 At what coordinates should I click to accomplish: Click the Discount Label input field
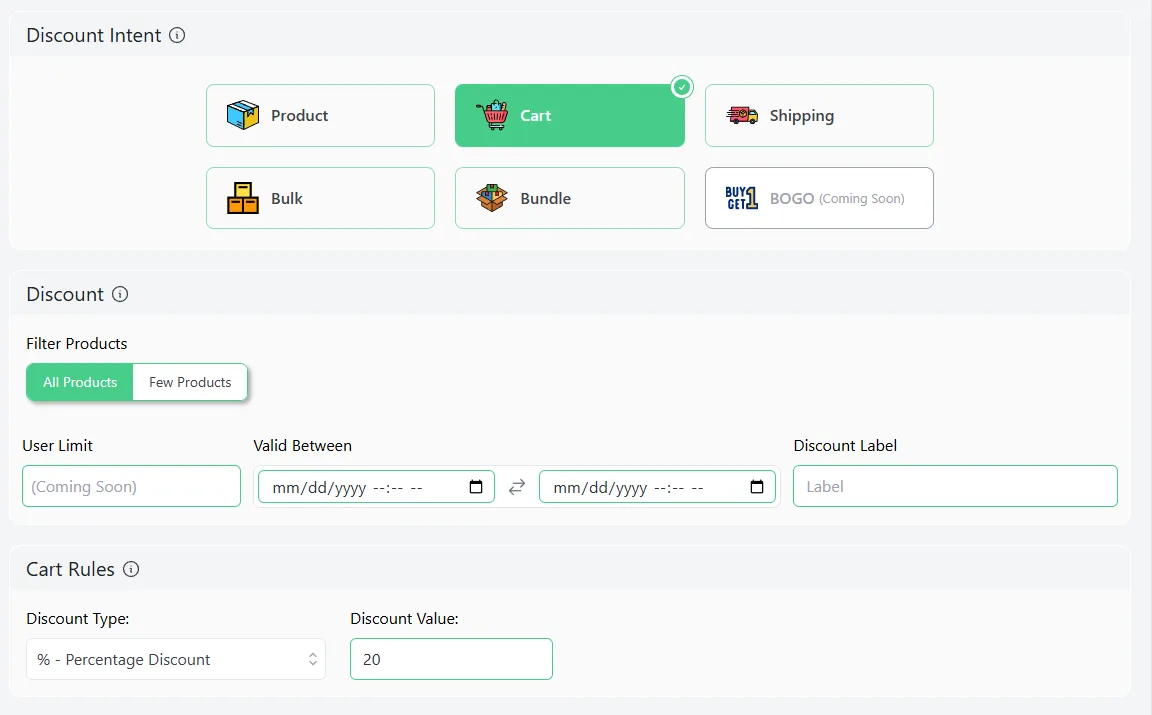[955, 486]
